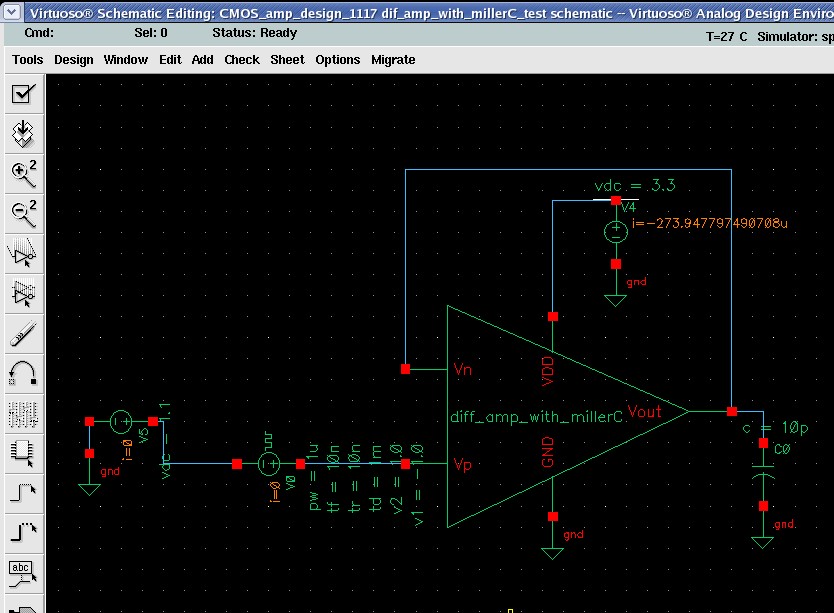The image size is (834, 613).
Task: Zoom out by 2 using toolbar icon
Action: (x=23, y=212)
